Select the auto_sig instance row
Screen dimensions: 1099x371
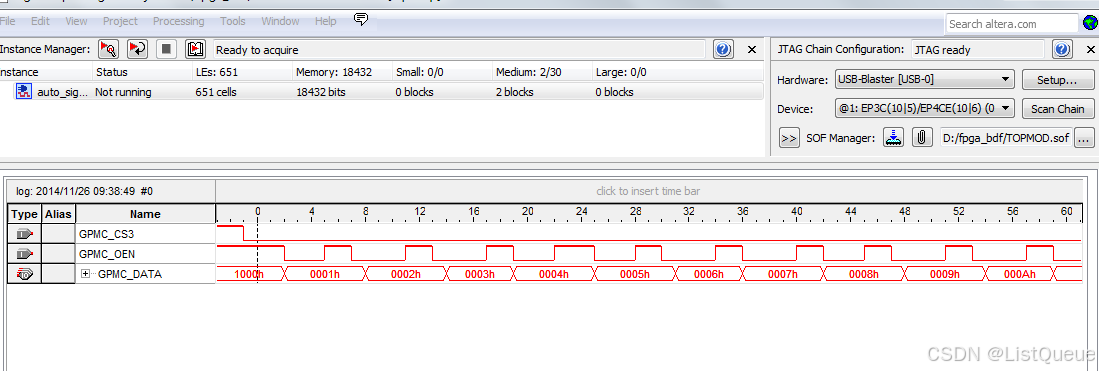[x=381, y=92]
